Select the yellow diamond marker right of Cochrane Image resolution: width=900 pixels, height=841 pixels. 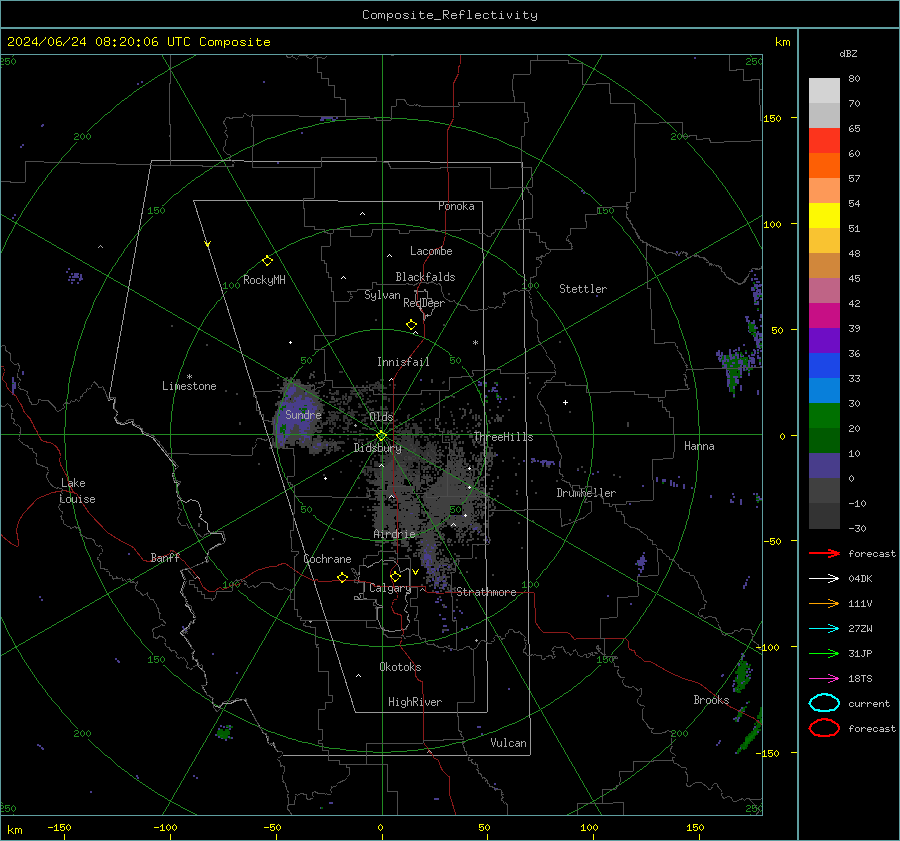[x=342, y=577]
